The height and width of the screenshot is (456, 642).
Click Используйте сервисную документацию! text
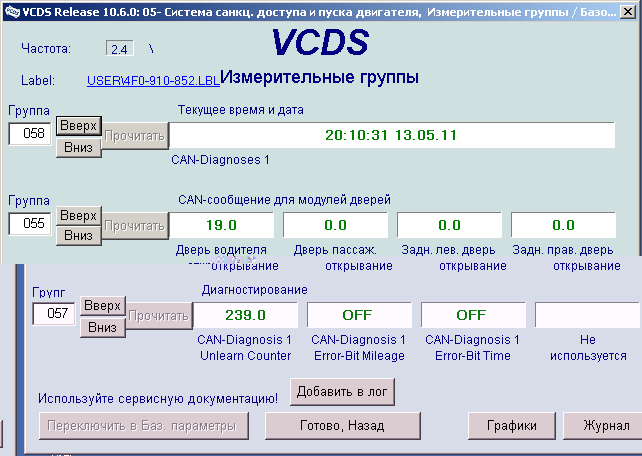(x=158, y=399)
